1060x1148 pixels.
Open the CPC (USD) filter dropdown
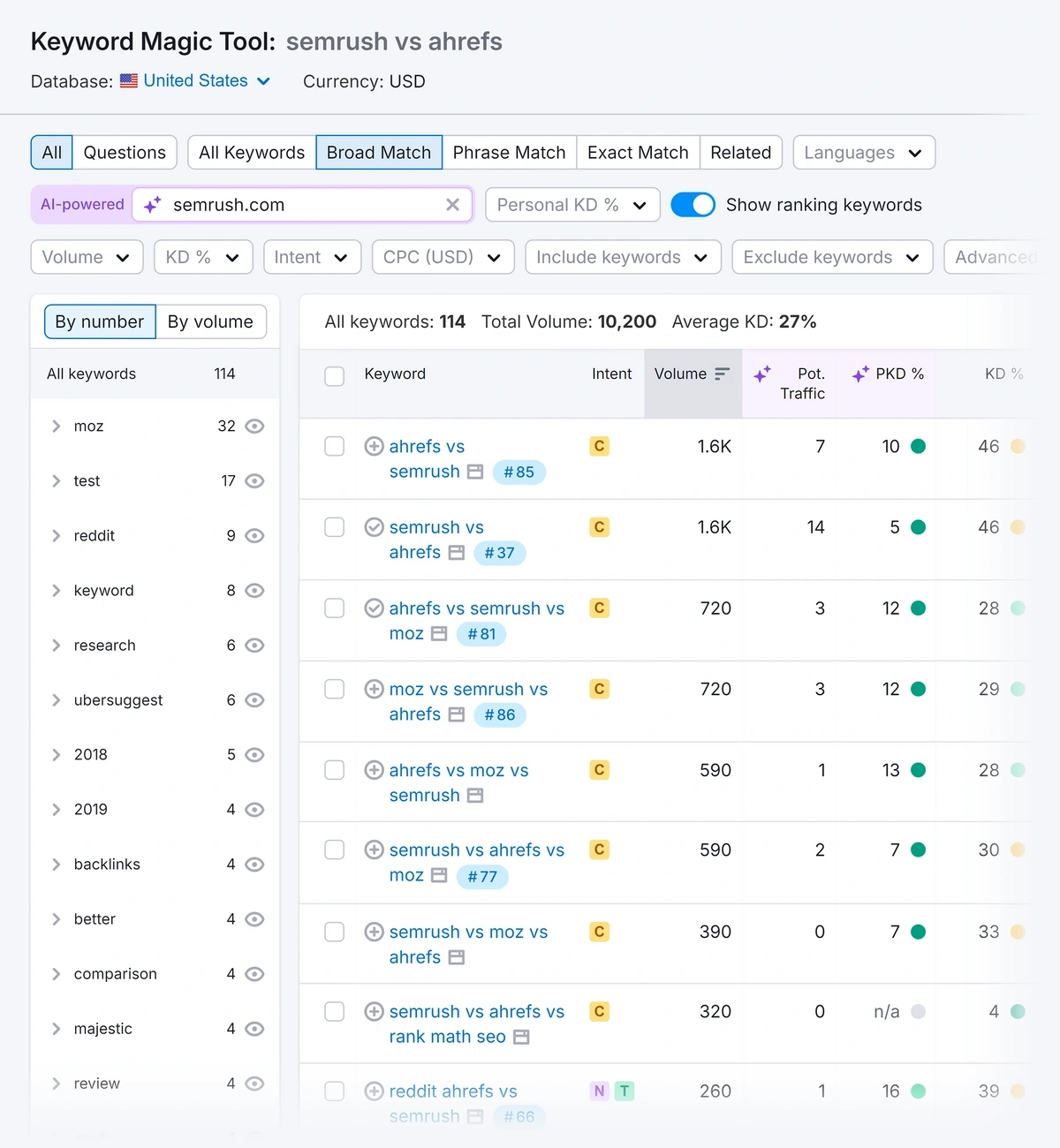443,257
